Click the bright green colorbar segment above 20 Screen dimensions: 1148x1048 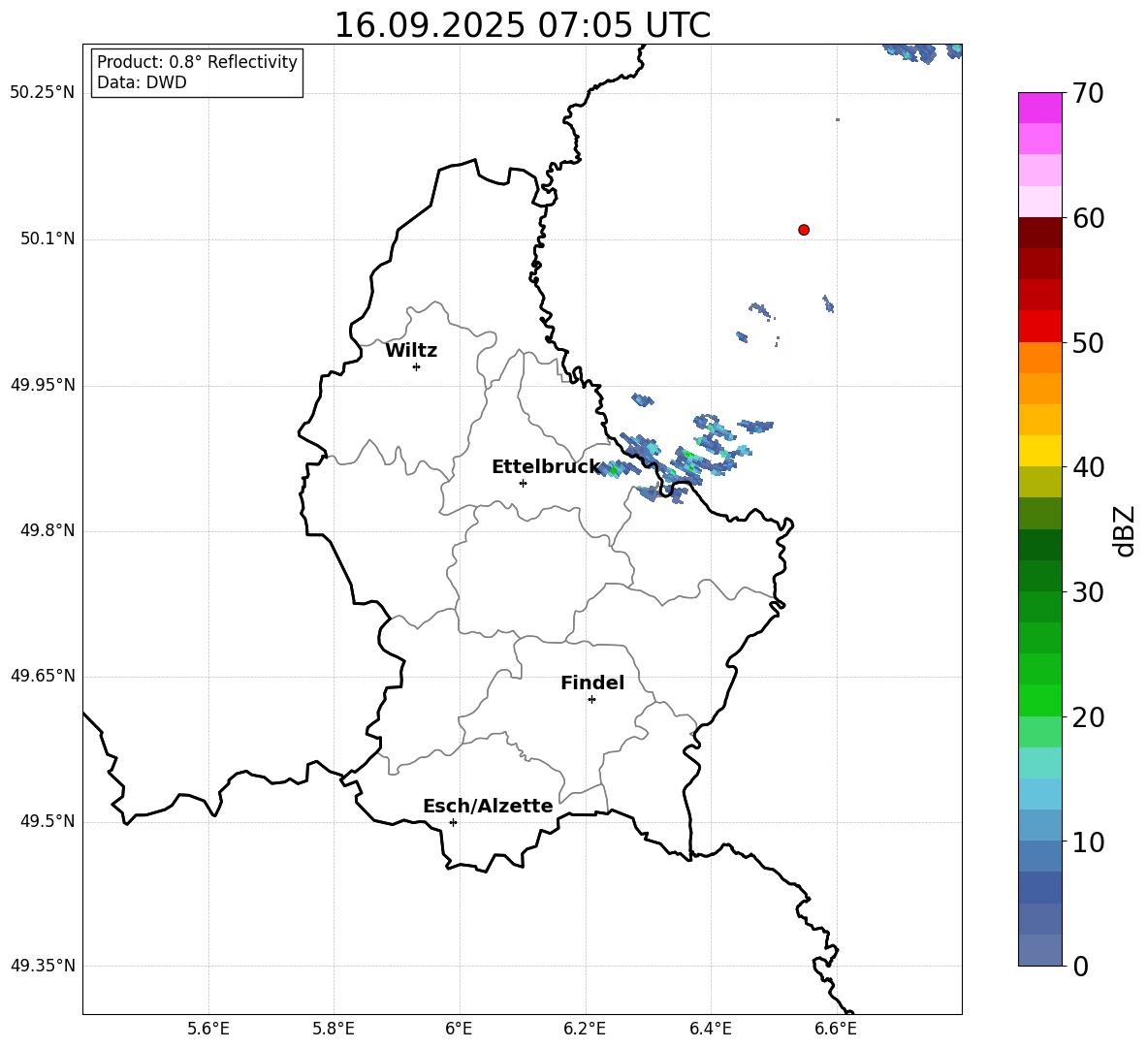point(1039,700)
